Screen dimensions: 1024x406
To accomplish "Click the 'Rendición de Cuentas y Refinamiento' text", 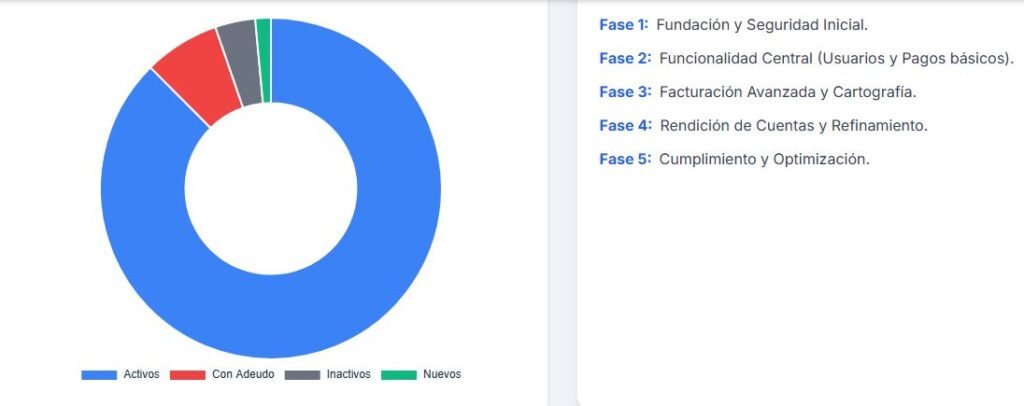I will pyautogui.click(x=794, y=126).
